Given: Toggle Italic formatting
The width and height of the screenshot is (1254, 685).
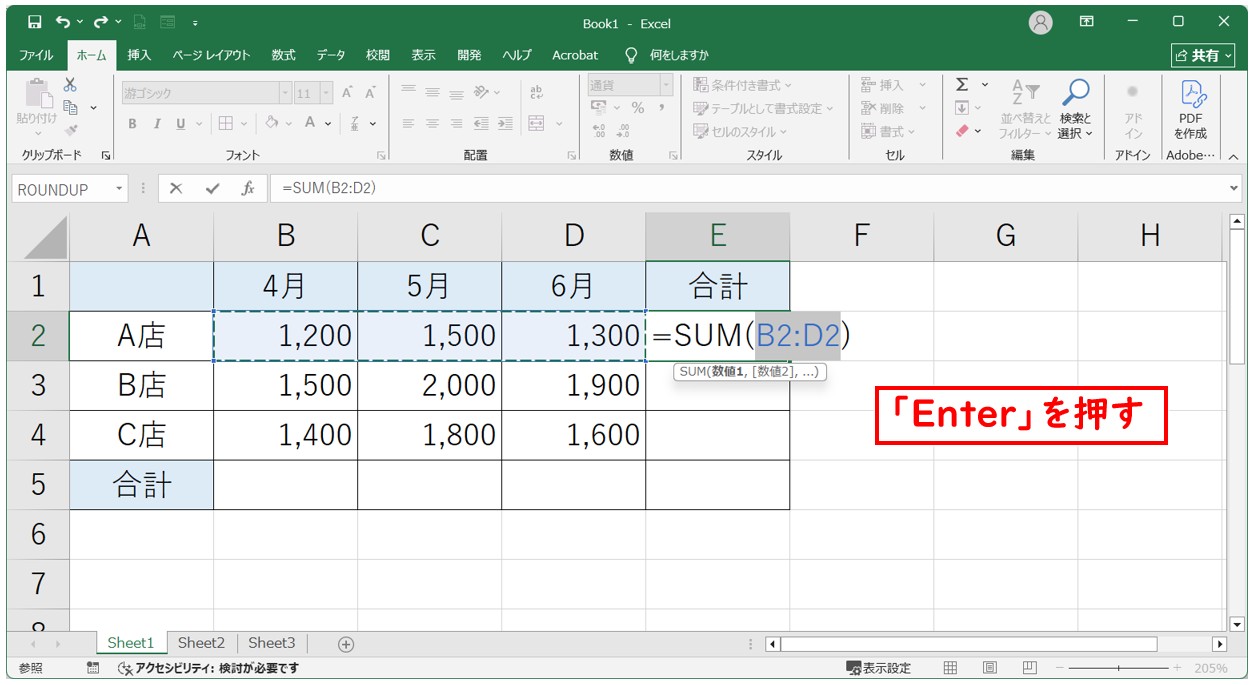Looking at the screenshot, I should point(156,124).
